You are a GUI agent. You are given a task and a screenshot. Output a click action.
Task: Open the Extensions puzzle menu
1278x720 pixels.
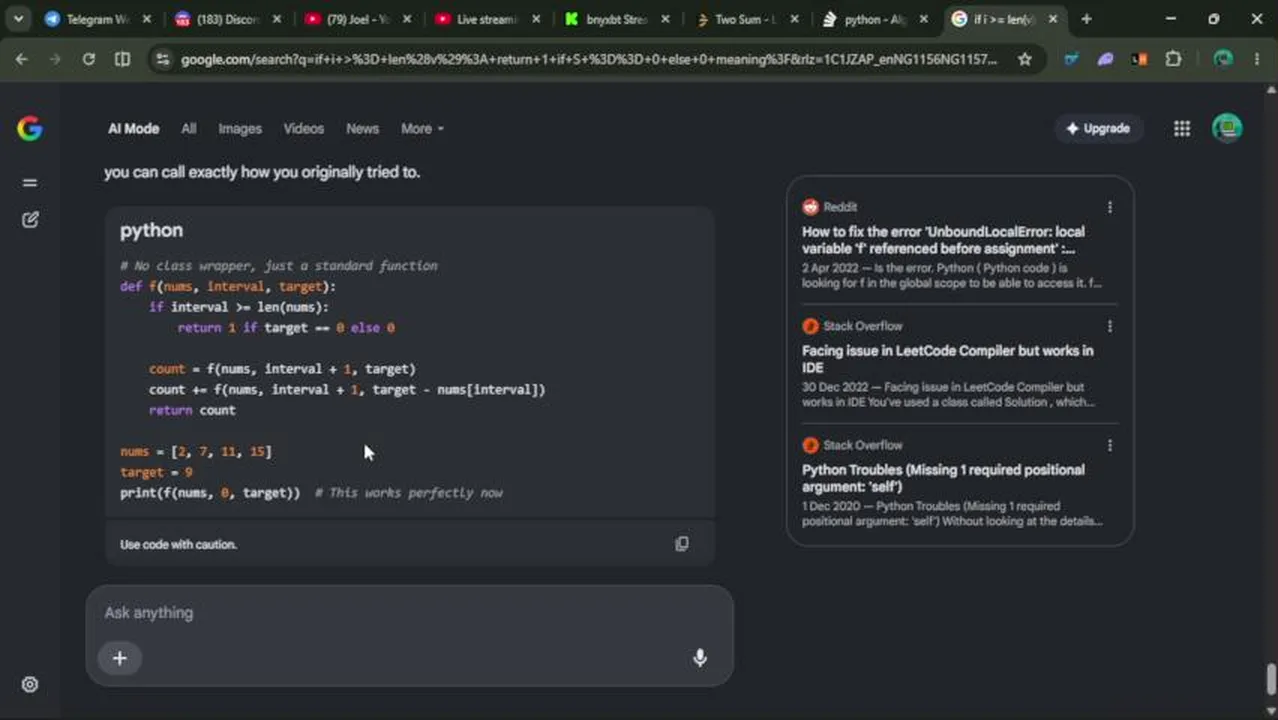1173,59
